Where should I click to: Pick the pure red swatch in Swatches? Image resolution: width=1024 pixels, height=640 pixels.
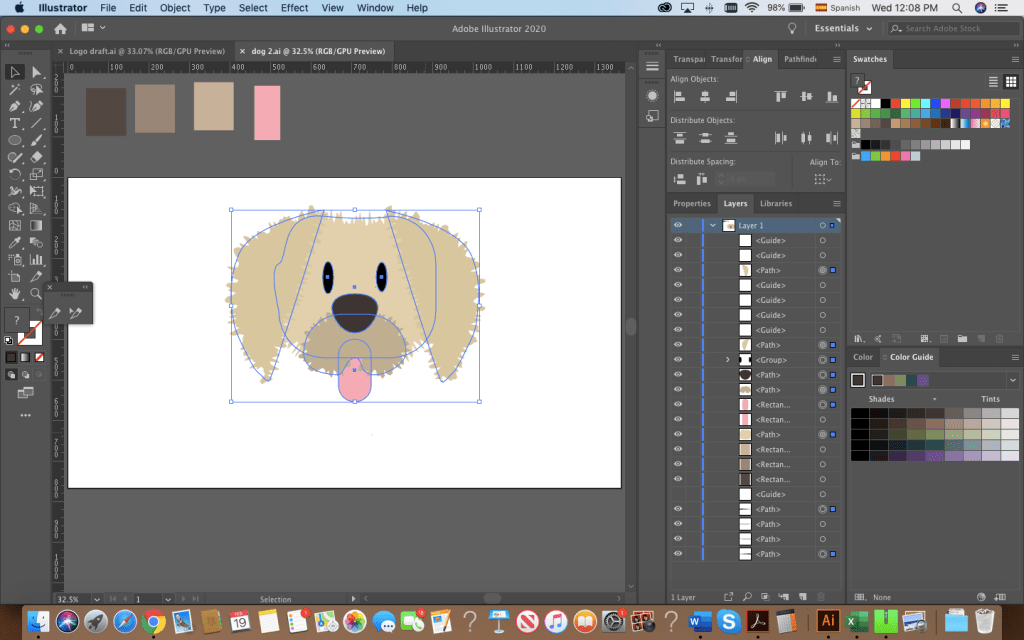tap(893, 103)
